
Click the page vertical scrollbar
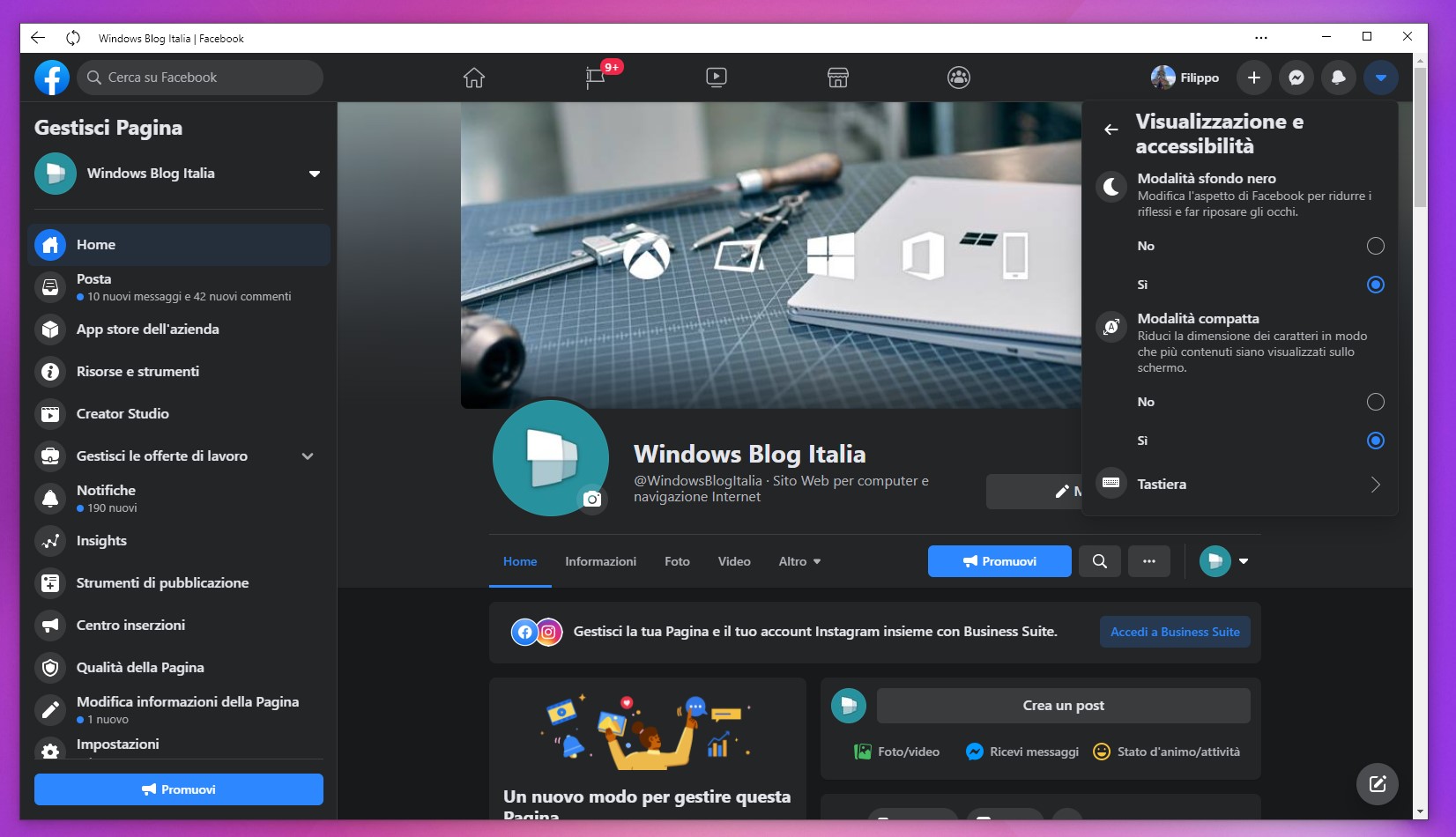click(x=1420, y=137)
